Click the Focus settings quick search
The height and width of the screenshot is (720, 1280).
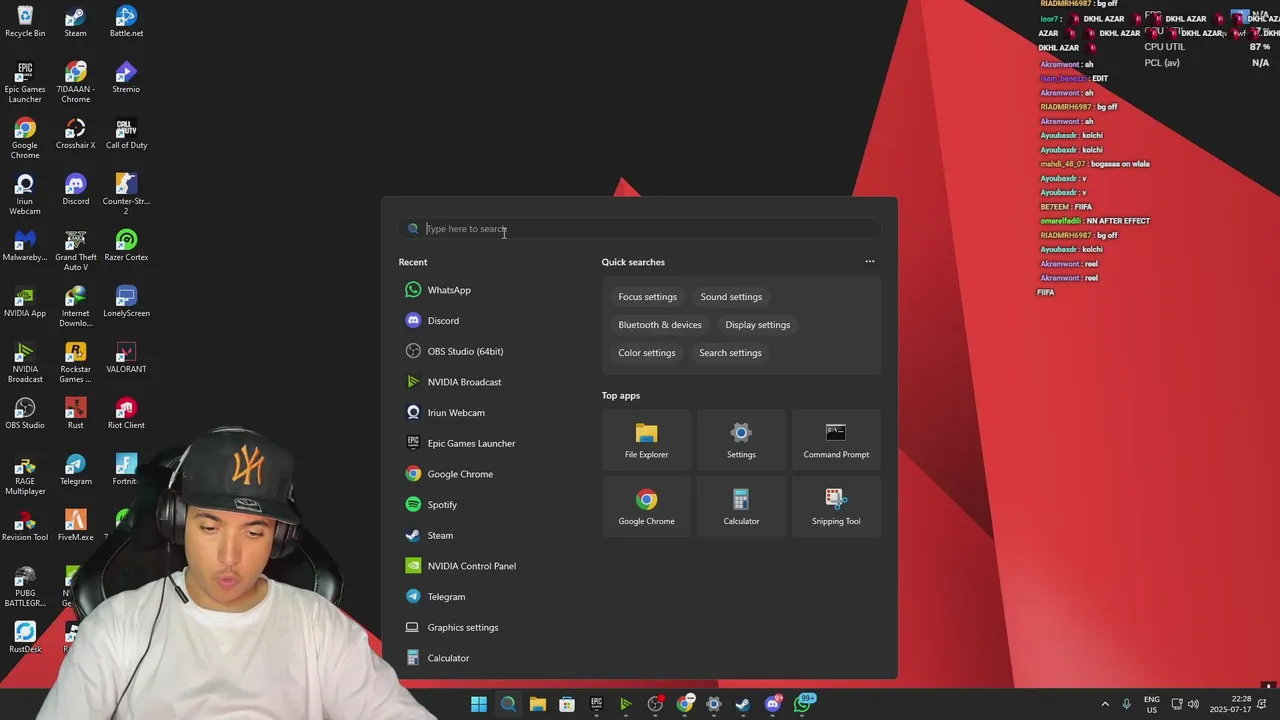click(647, 297)
